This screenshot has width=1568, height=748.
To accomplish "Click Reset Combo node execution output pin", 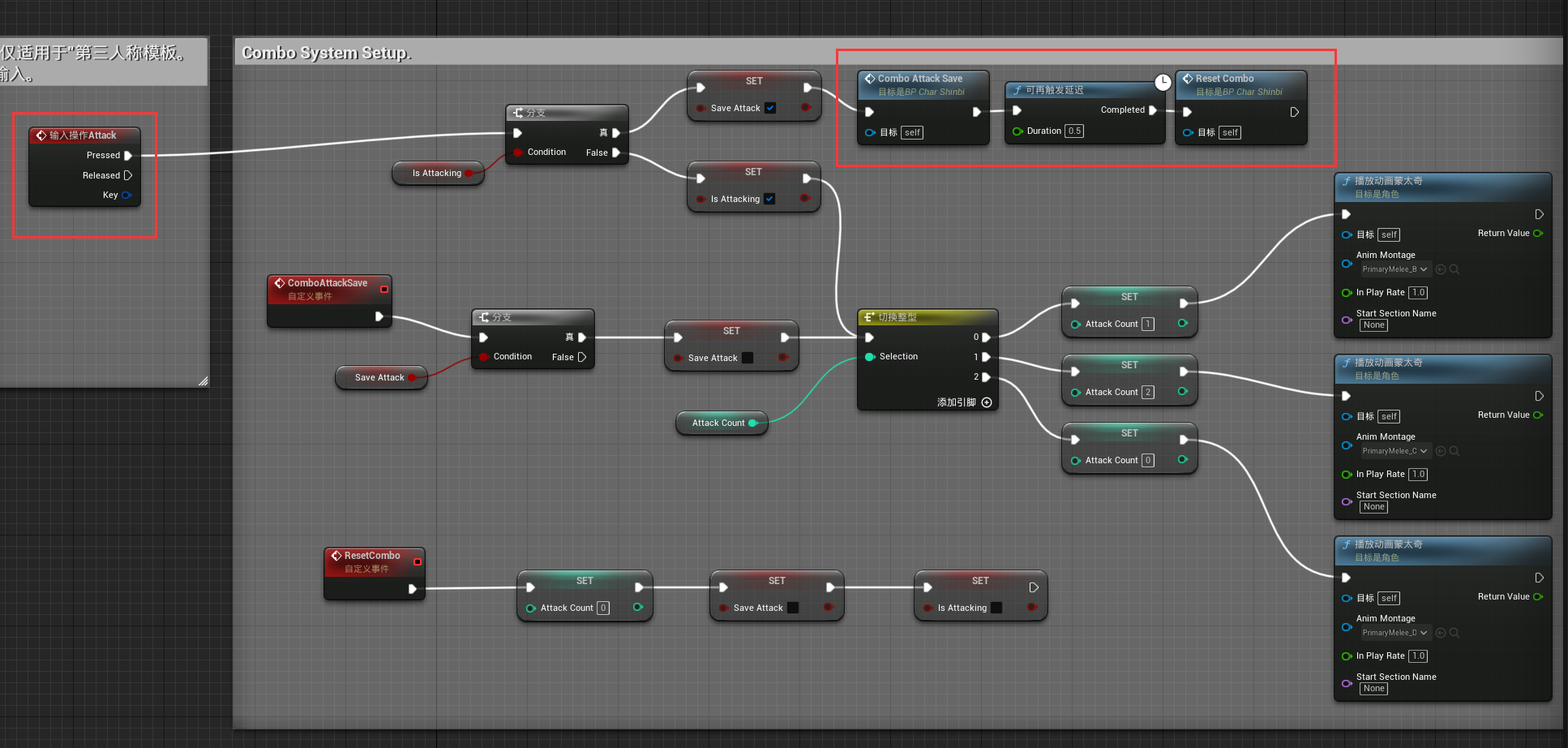I will 1294,112.
